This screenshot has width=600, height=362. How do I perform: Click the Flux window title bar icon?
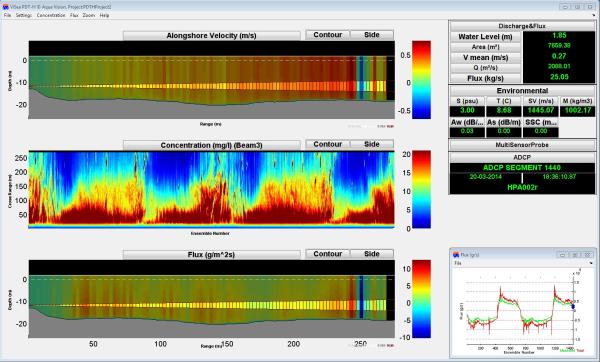pyautogui.click(x=456, y=254)
